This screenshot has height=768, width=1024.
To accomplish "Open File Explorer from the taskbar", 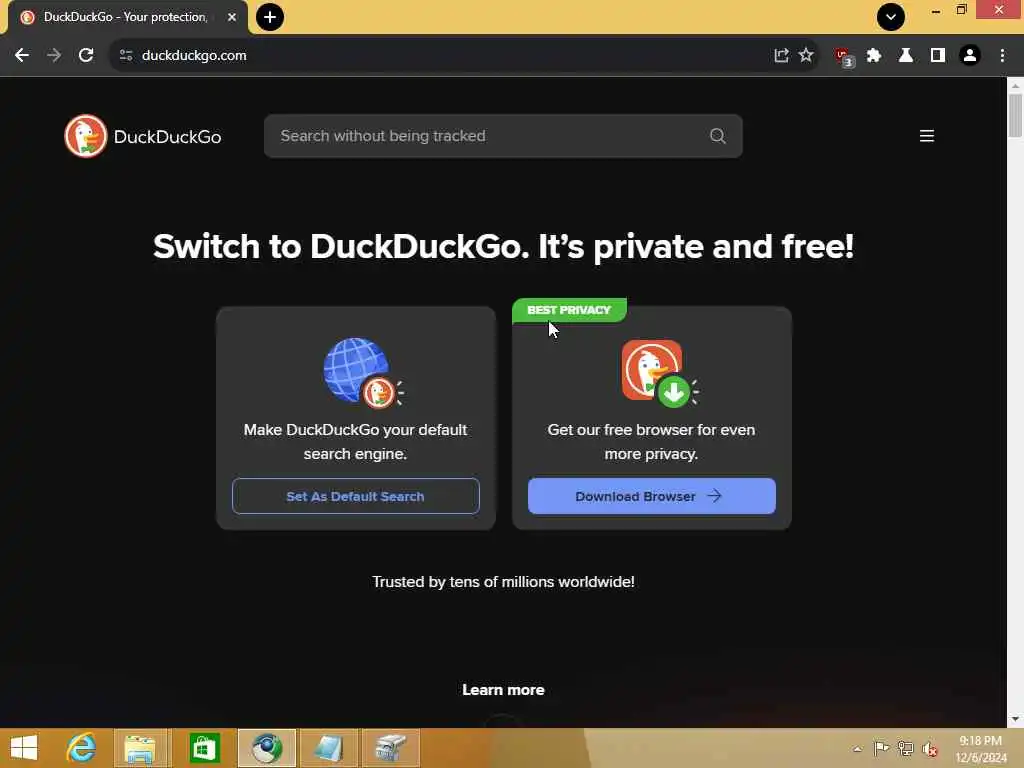I will [x=142, y=748].
